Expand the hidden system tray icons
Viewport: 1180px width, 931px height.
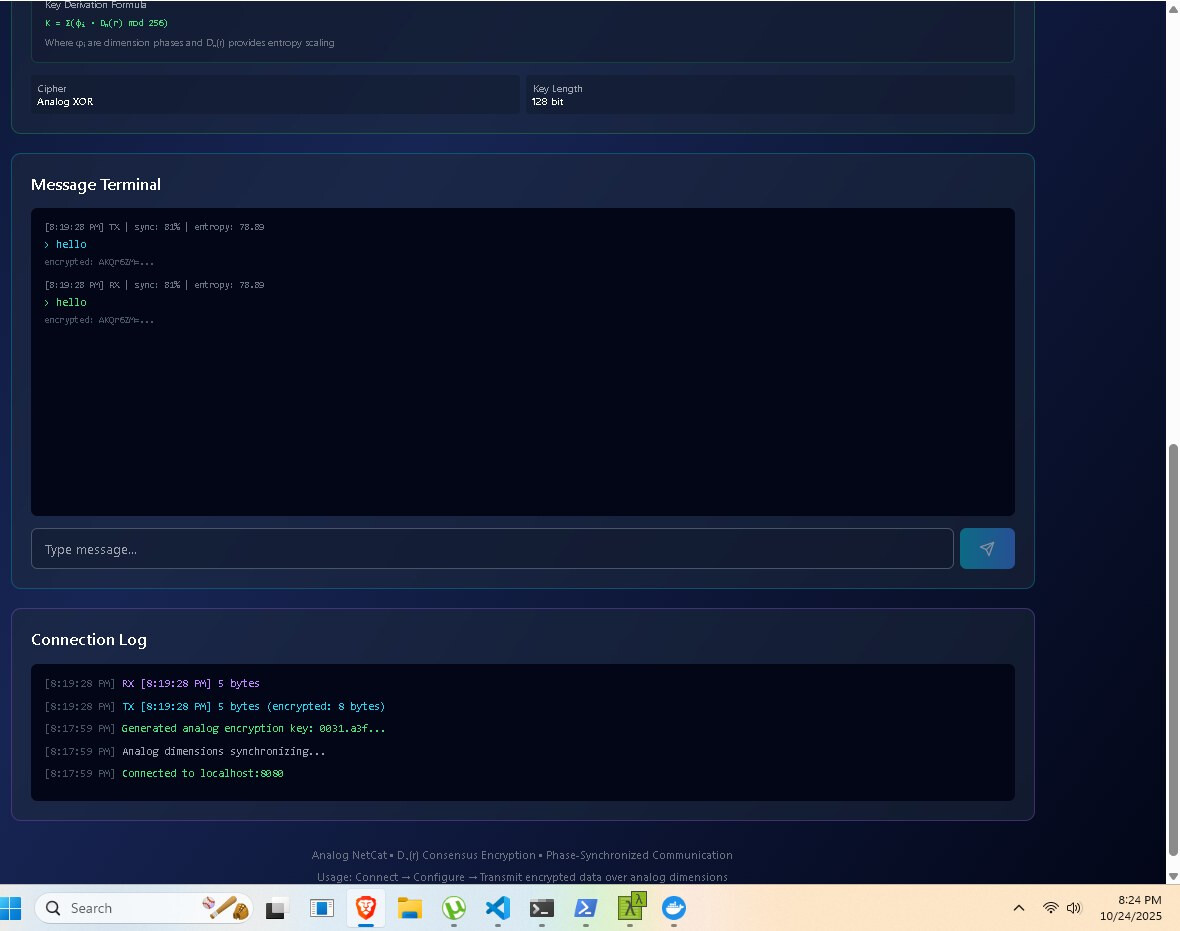(x=1018, y=908)
